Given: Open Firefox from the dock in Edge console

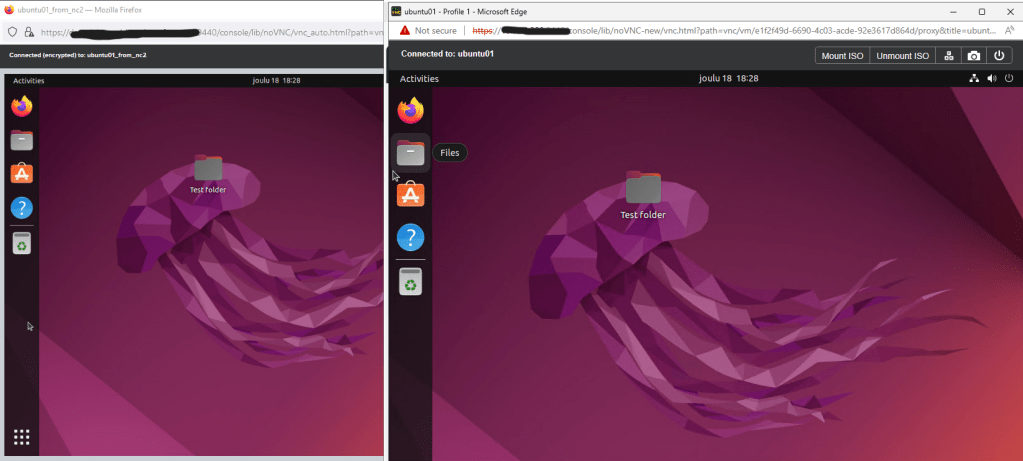Looking at the screenshot, I should (410, 110).
